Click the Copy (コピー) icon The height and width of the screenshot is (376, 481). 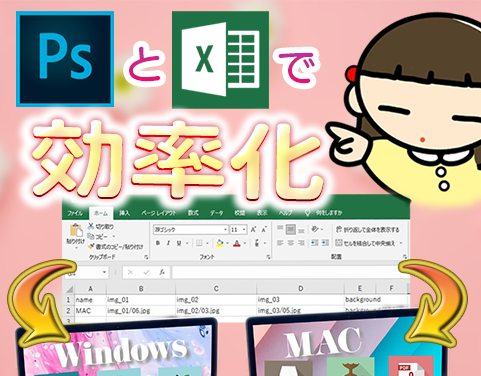(91, 236)
